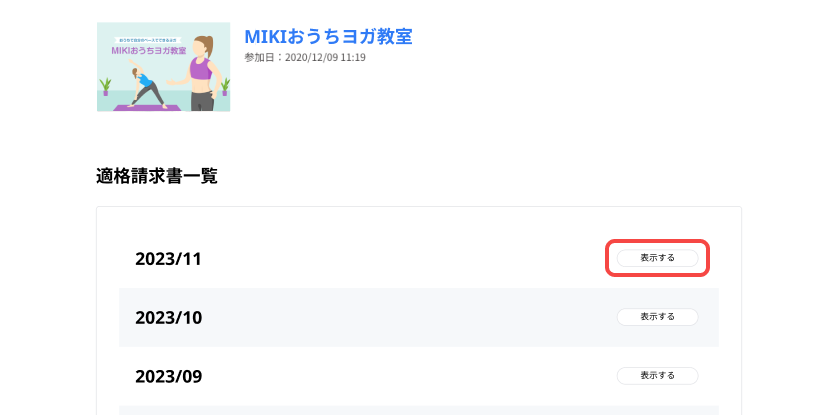827x415 pixels.
Task: Click the purple yoga mat illustration
Action: point(147,108)
